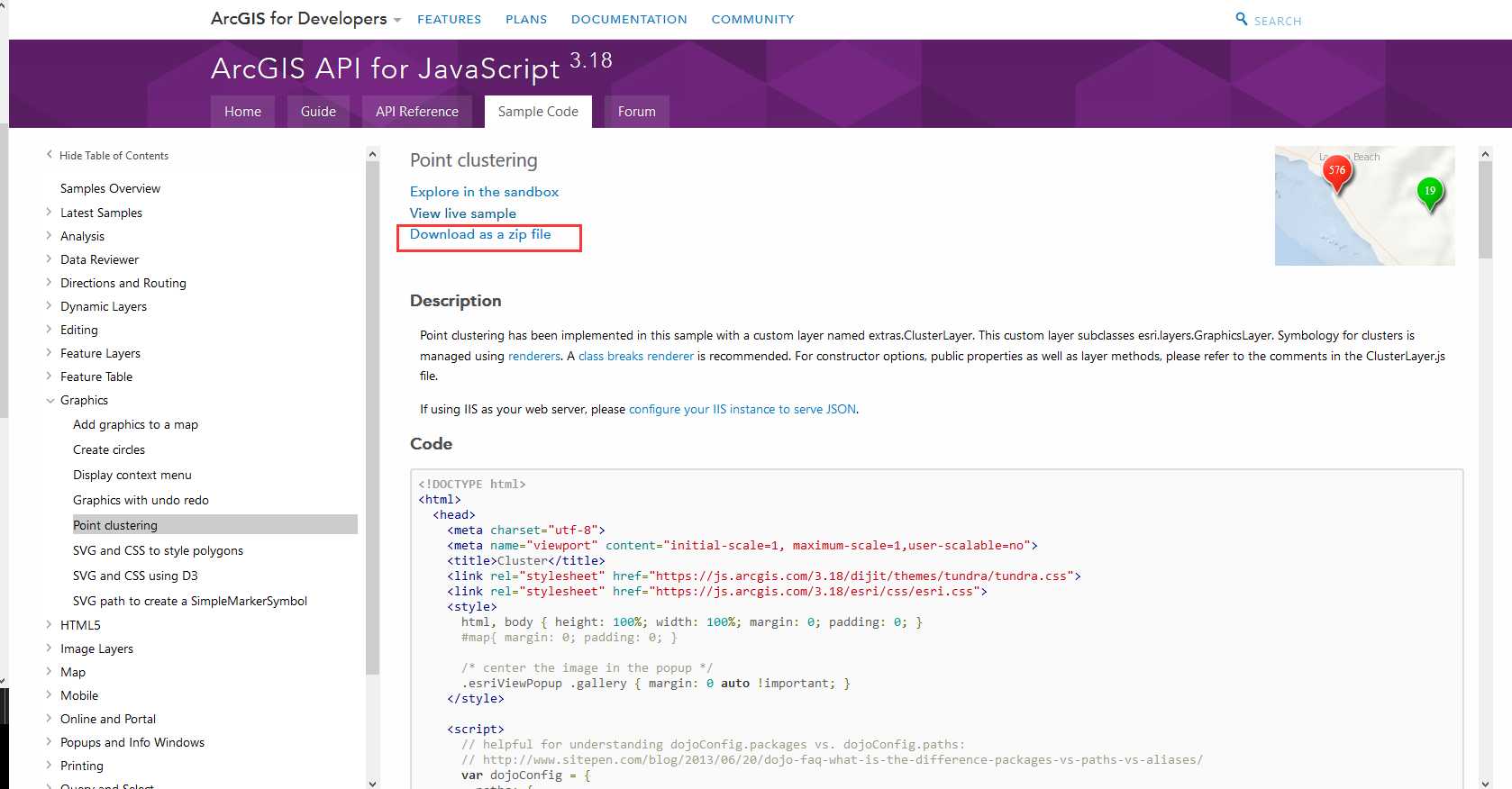Switch to the API Reference tab
This screenshot has width=1512, height=789.
pos(417,112)
